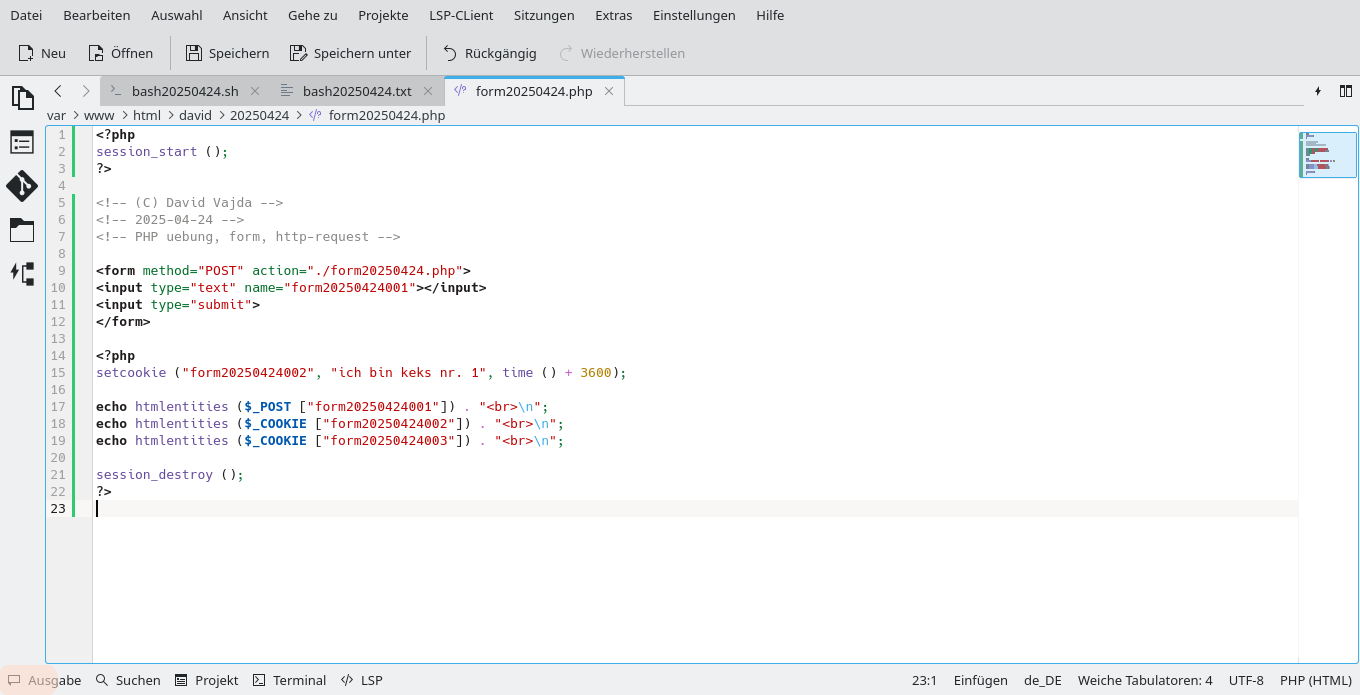
Task: Open the Filesystem browser panel
Action: pyautogui.click(x=22, y=230)
